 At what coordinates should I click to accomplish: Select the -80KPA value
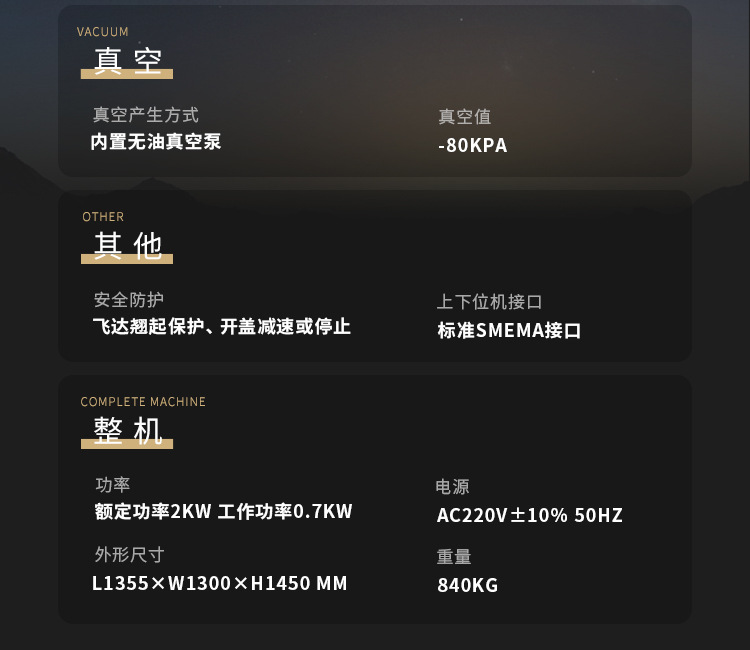(x=473, y=145)
